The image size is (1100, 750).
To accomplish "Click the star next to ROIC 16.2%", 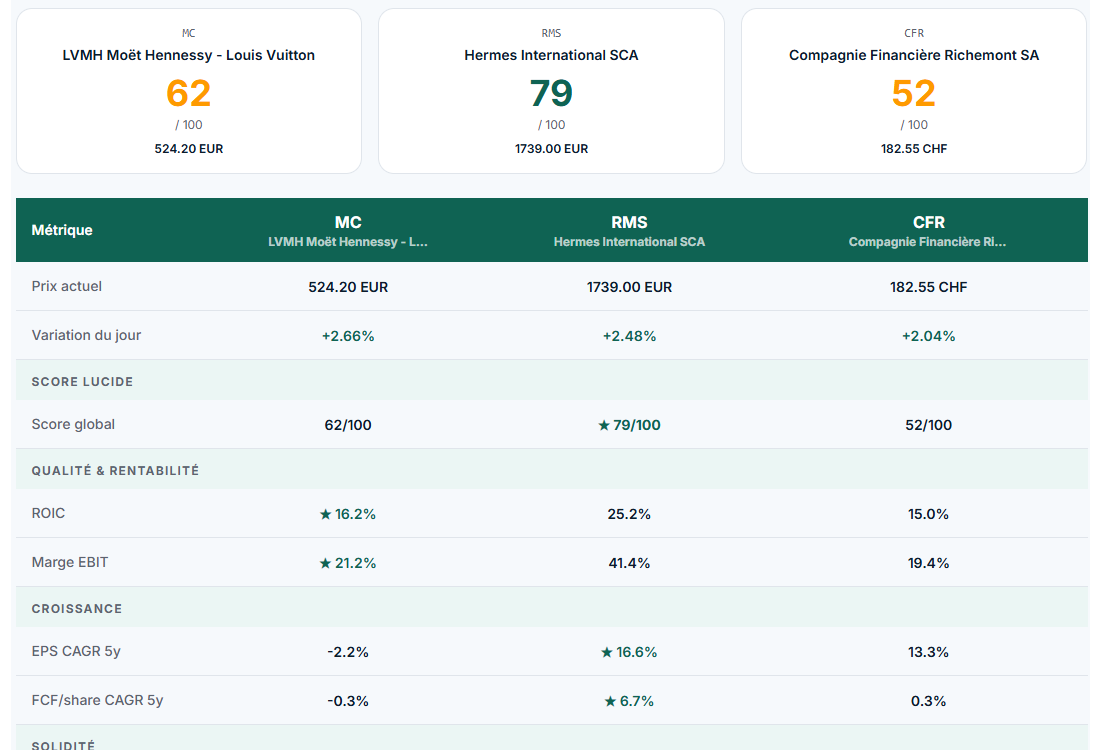I will [x=326, y=514].
